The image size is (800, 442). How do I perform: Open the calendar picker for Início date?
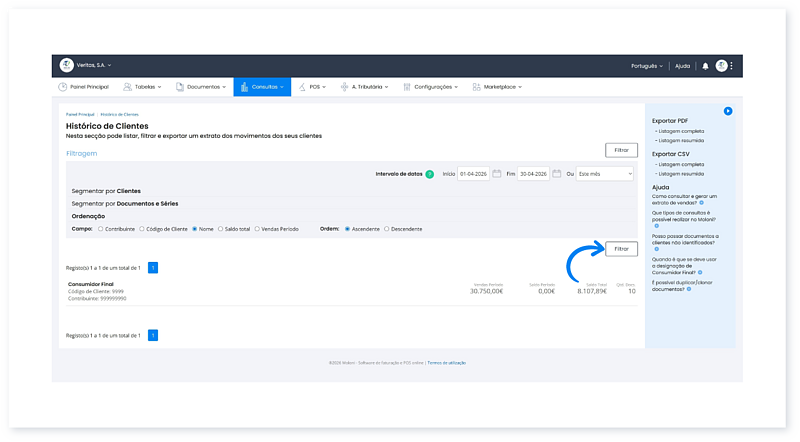point(496,174)
